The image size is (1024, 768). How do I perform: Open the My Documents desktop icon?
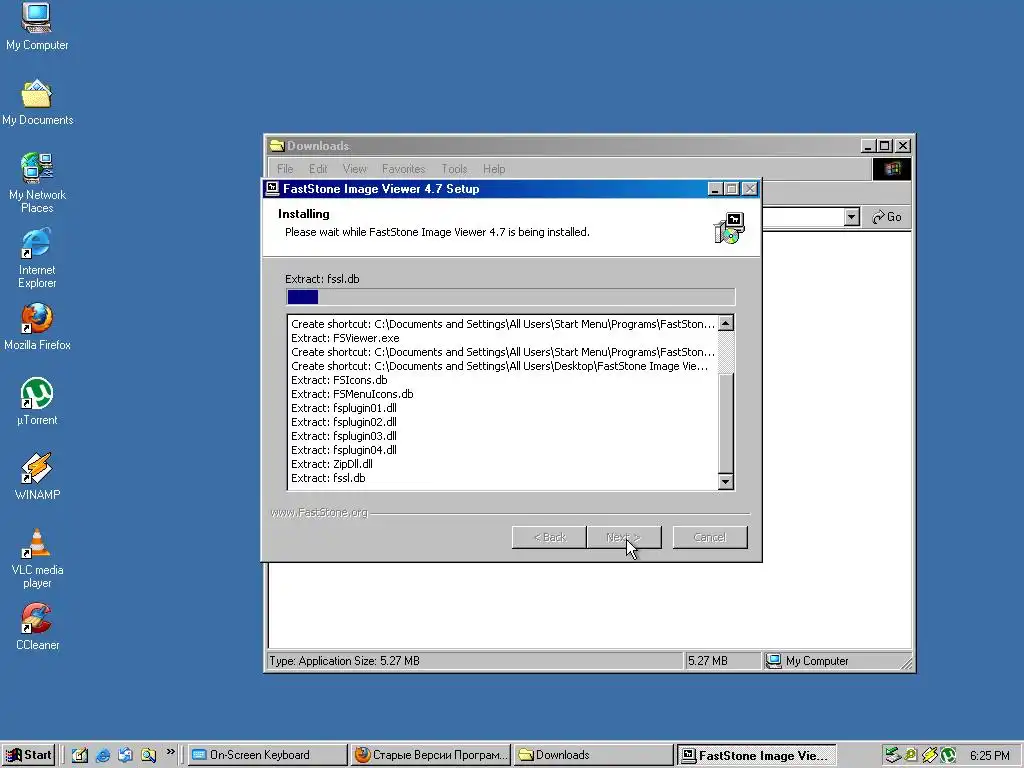(37, 102)
